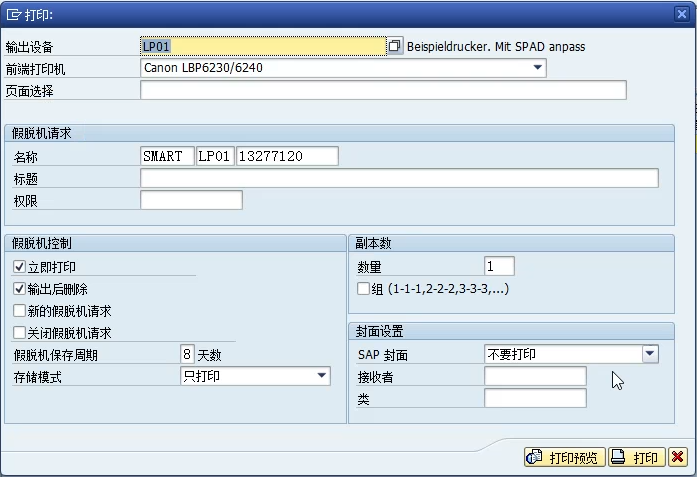697x477 pixels.
Task: Uncheck the 立即打印 checkbox
Action: tap(20, 267)
